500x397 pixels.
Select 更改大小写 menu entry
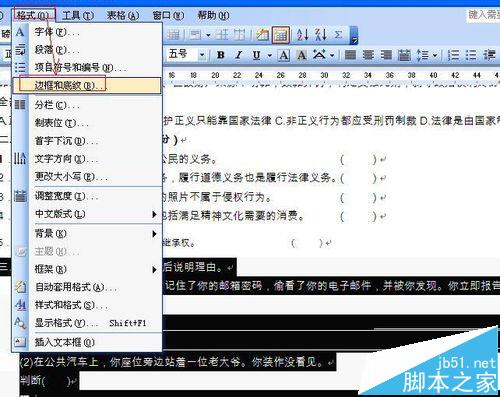(x=87, y=177)
